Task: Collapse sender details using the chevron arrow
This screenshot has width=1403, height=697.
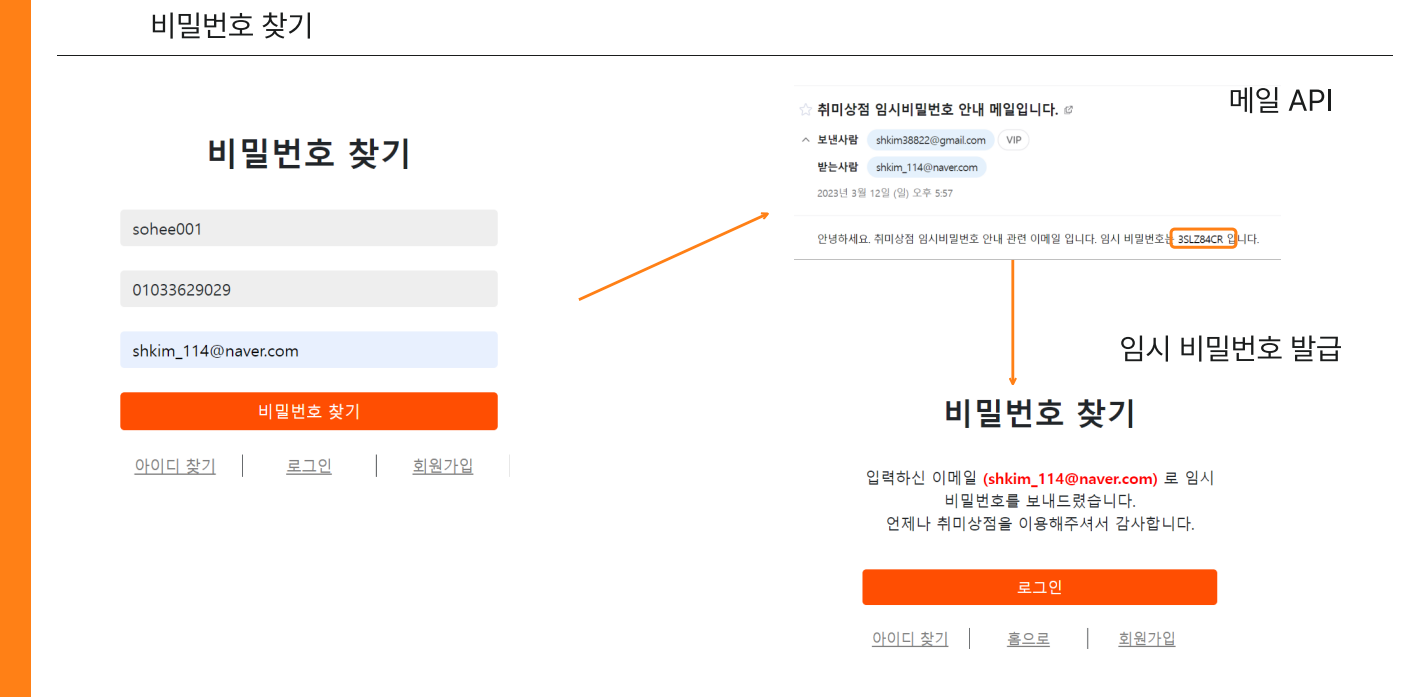Action: [805, 140]
